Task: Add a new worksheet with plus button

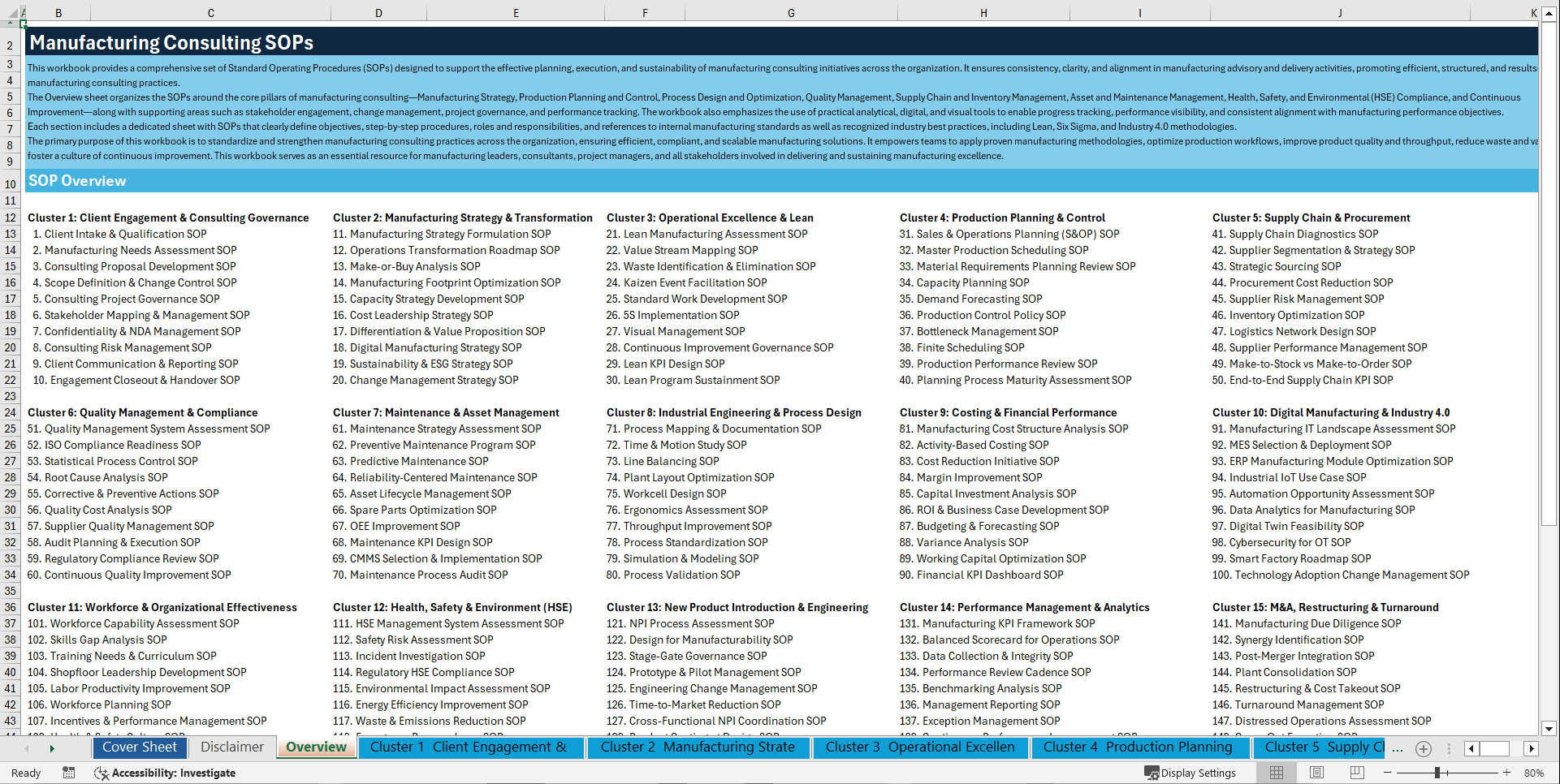Action: click(1423, 749)
